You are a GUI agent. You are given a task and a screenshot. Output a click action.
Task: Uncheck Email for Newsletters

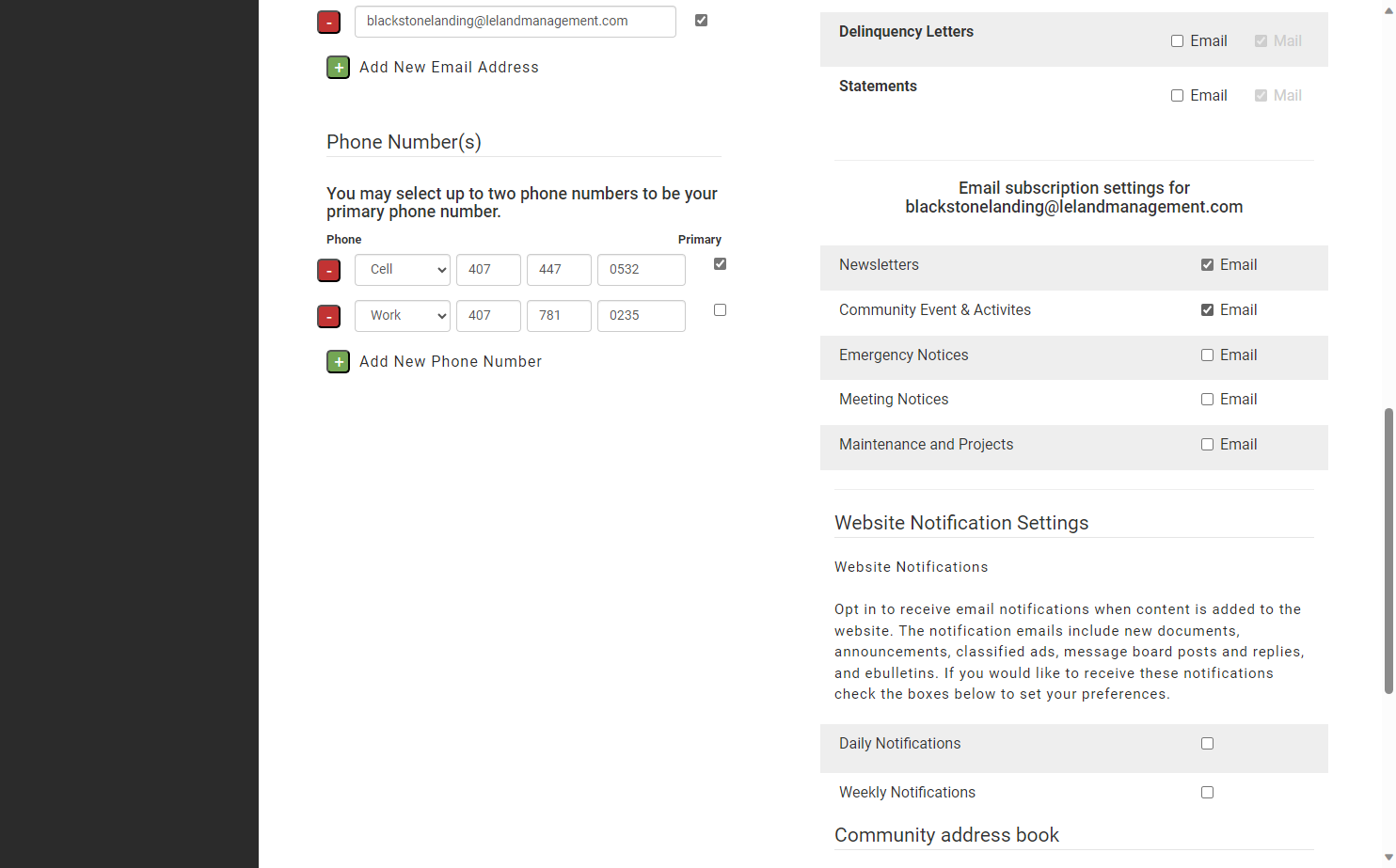coord(1207,265)
